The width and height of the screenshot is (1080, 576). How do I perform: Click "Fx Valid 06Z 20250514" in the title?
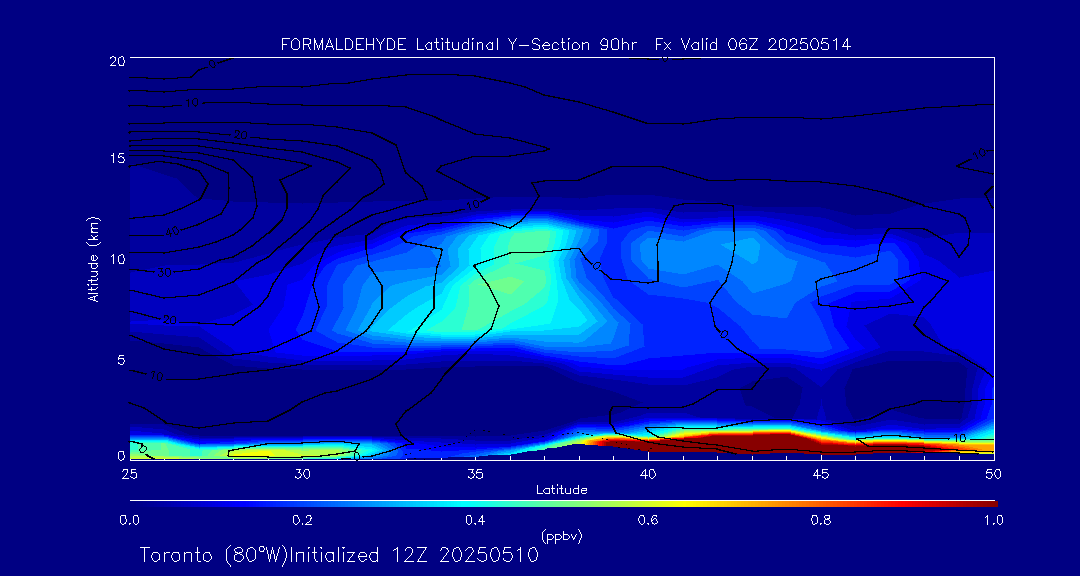point(753,45)
